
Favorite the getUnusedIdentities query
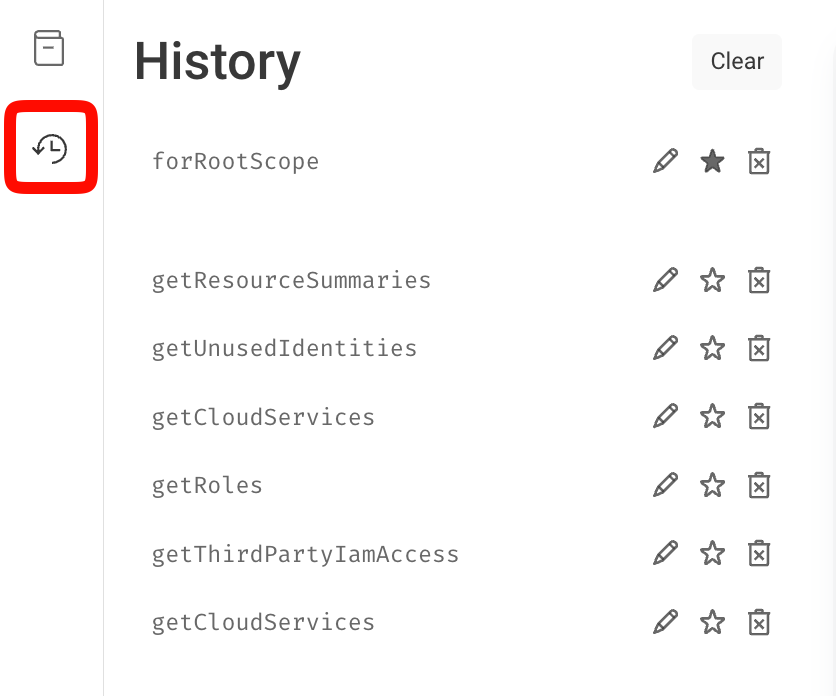712,348
